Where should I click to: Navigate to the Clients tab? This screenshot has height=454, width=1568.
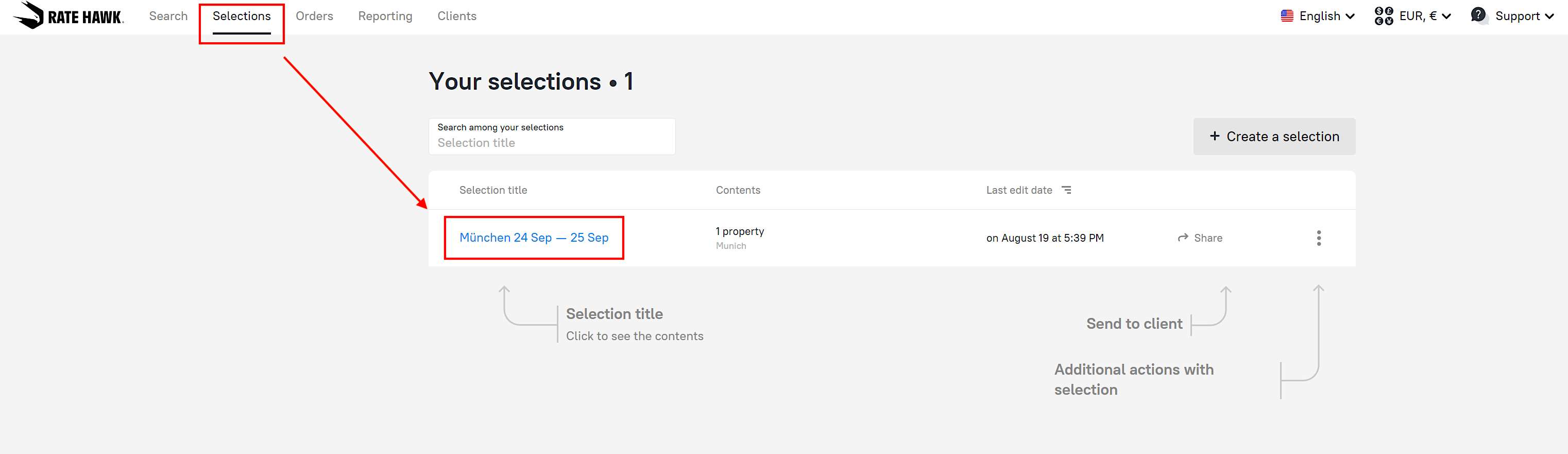(456, 16)
